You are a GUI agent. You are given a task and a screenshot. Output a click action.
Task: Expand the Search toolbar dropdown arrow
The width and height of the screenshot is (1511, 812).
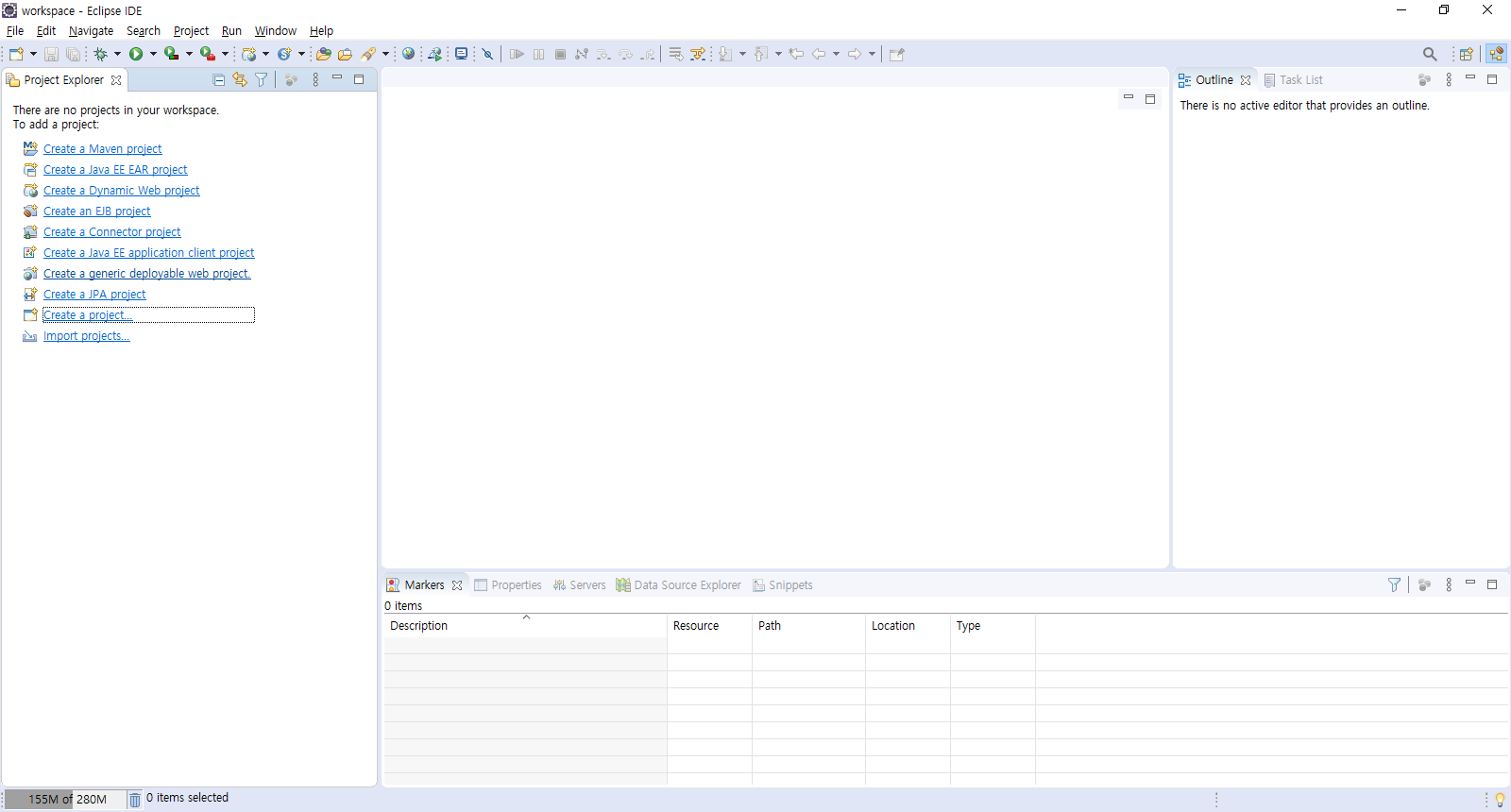coord(385,54)
